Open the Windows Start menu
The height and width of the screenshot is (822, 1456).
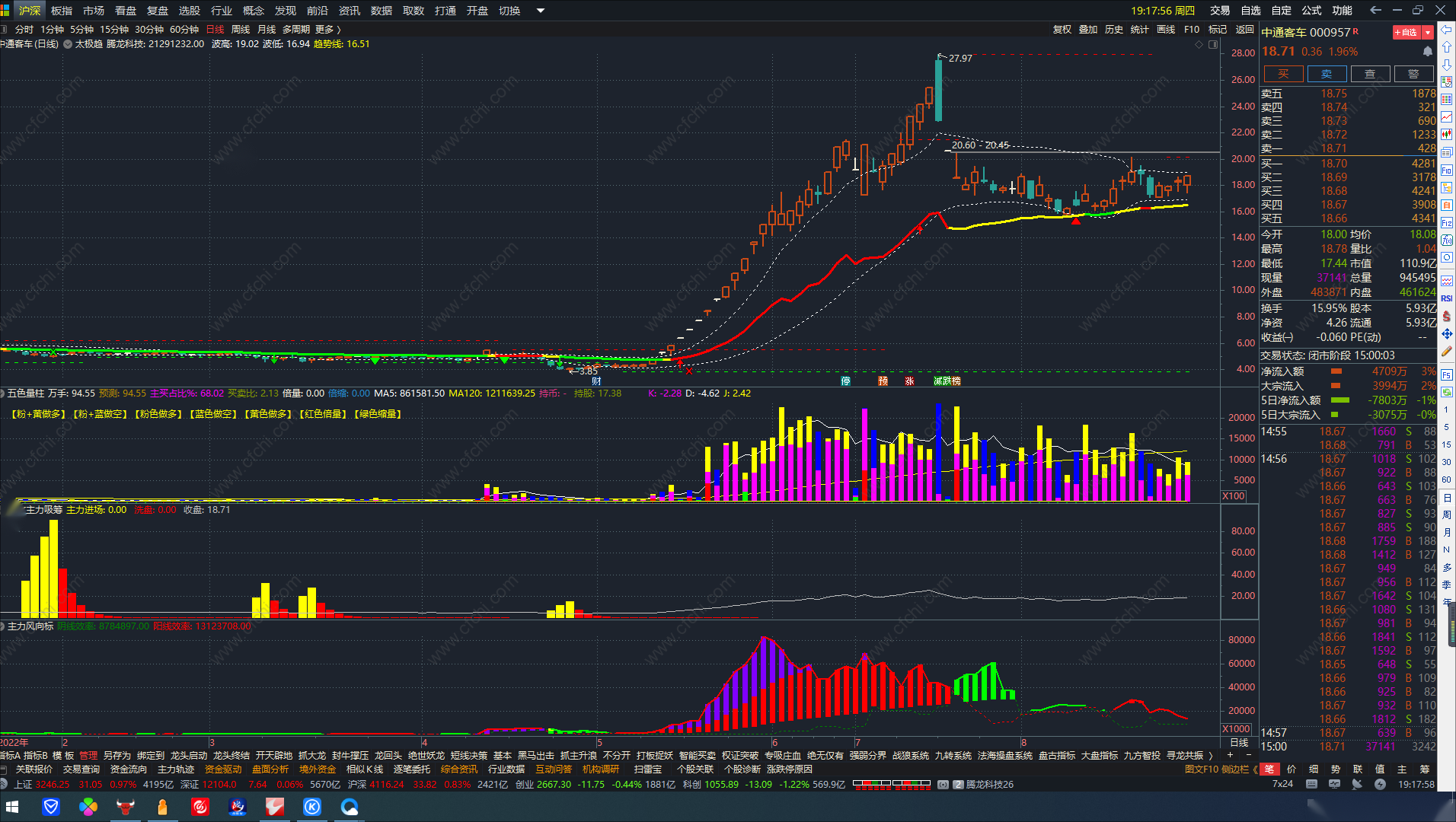[x=12, y=807]
